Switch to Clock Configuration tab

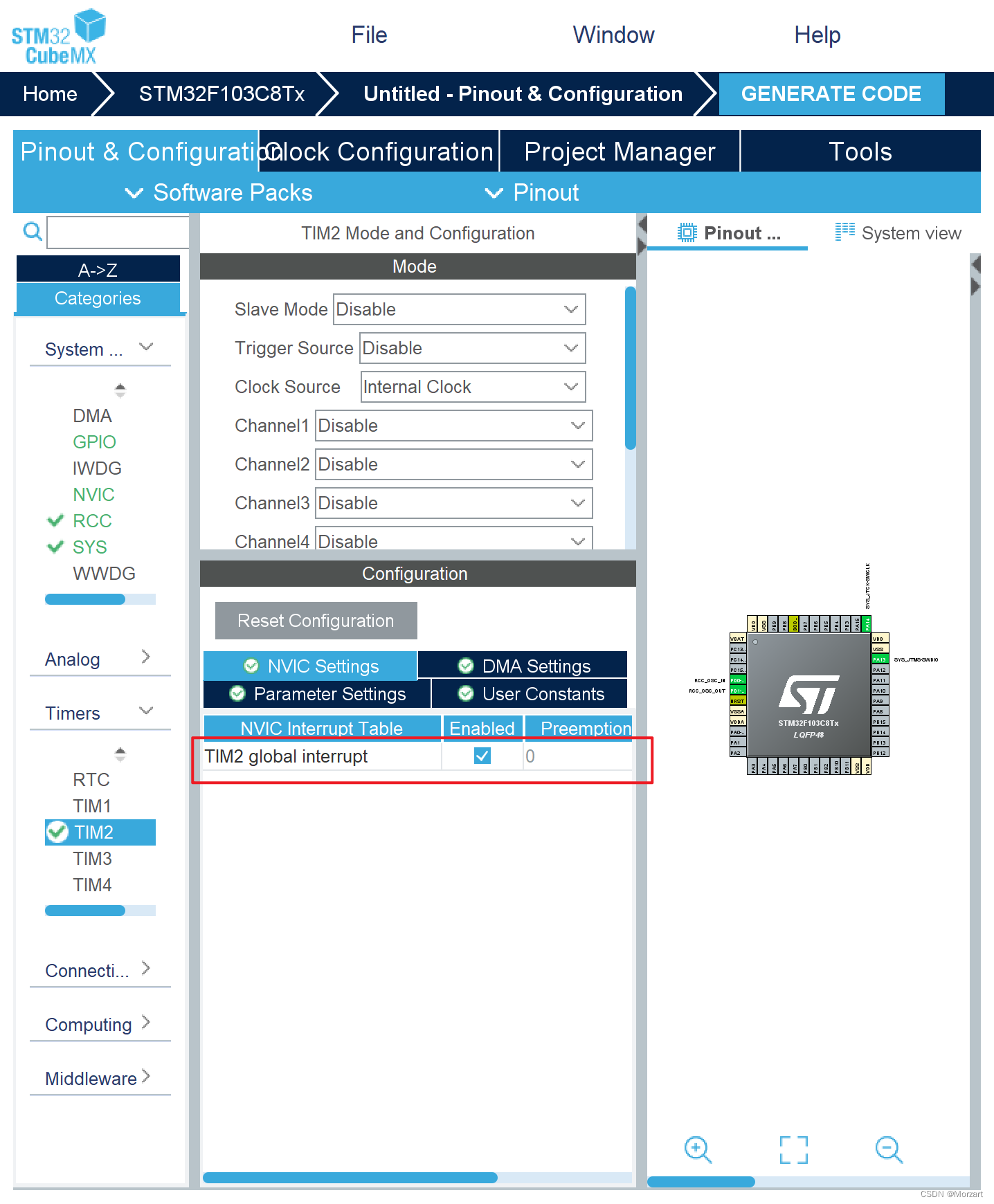tap(379, 152)
